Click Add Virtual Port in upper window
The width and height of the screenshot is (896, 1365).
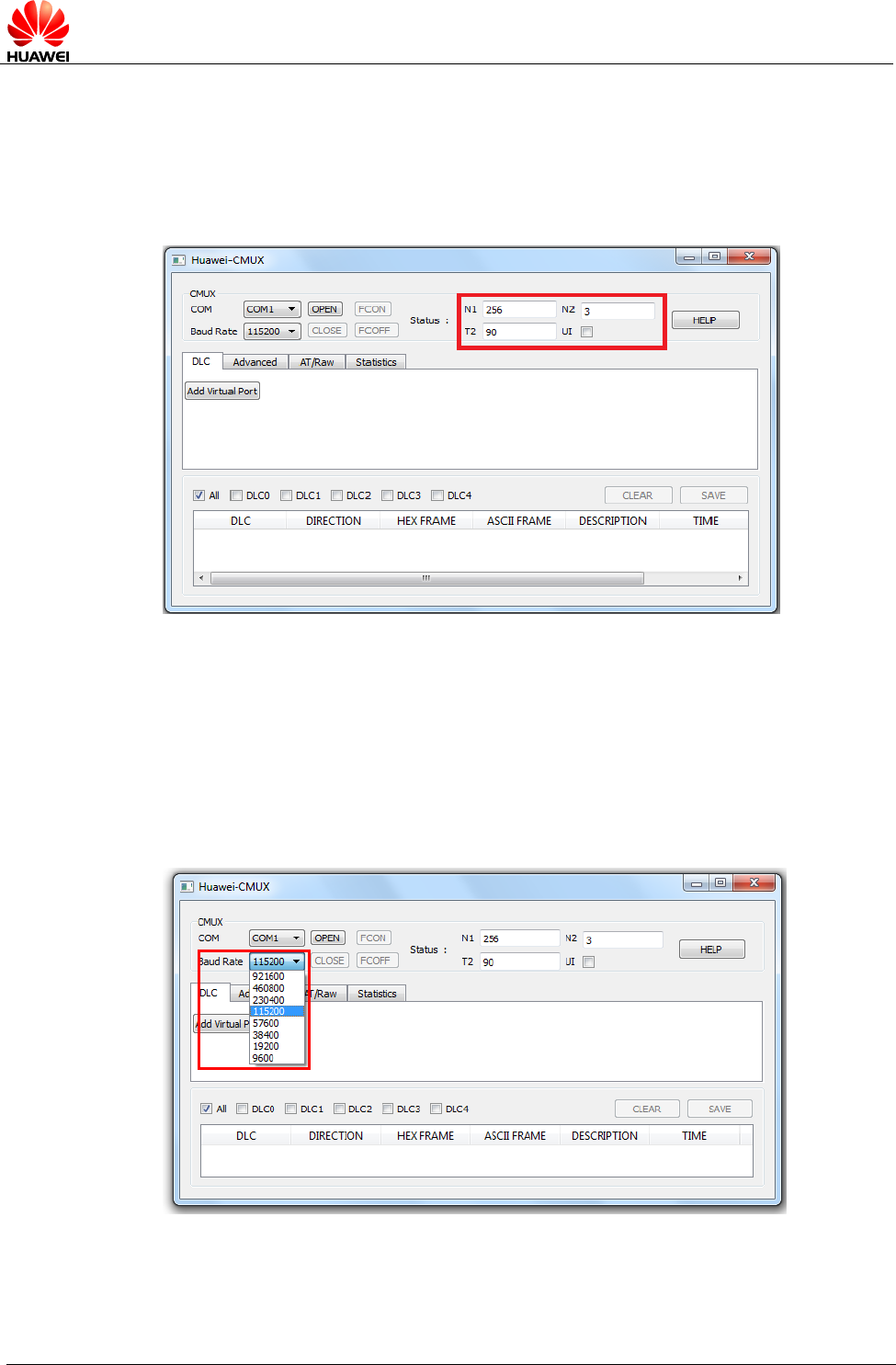[x=222, y=391]
